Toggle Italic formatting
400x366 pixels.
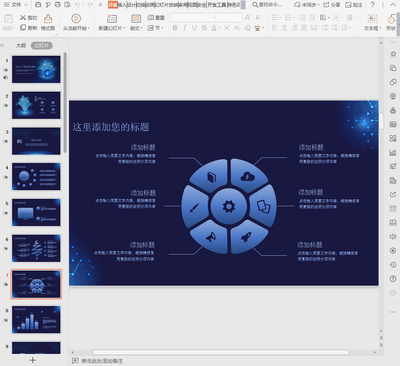[x=185, y=28]
